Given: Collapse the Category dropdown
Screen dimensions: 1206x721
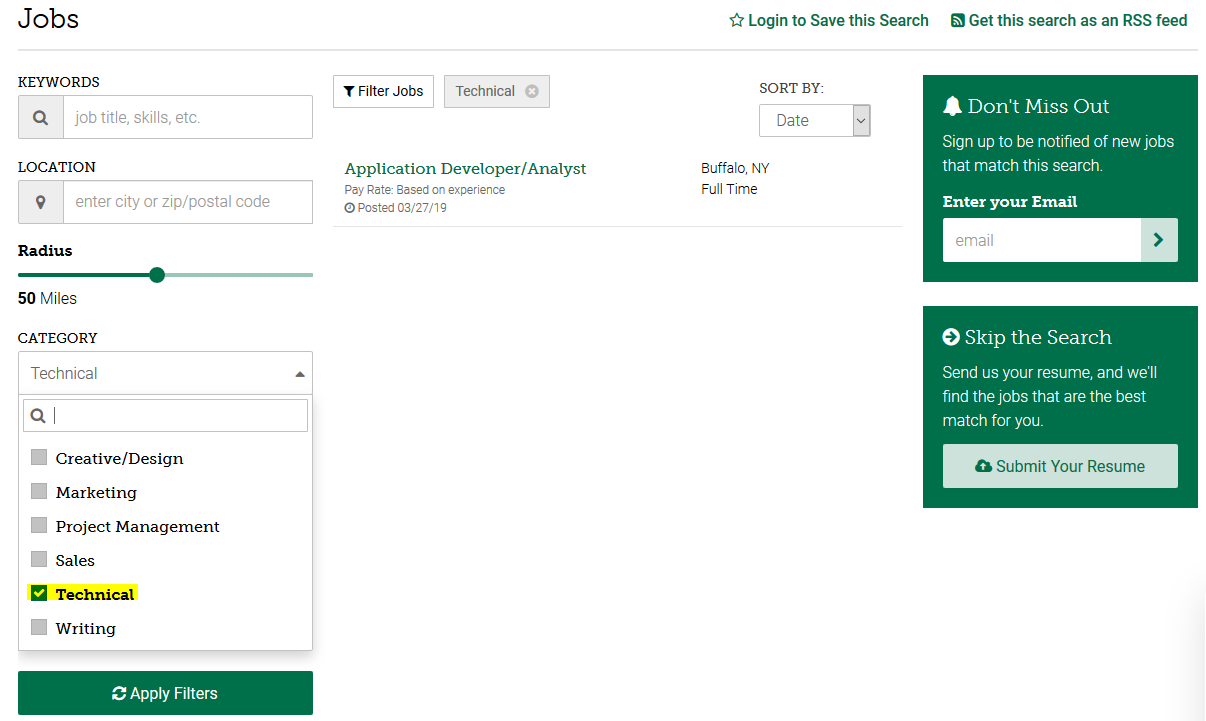Looking at the screenshot, I should [x=165, y=373].
